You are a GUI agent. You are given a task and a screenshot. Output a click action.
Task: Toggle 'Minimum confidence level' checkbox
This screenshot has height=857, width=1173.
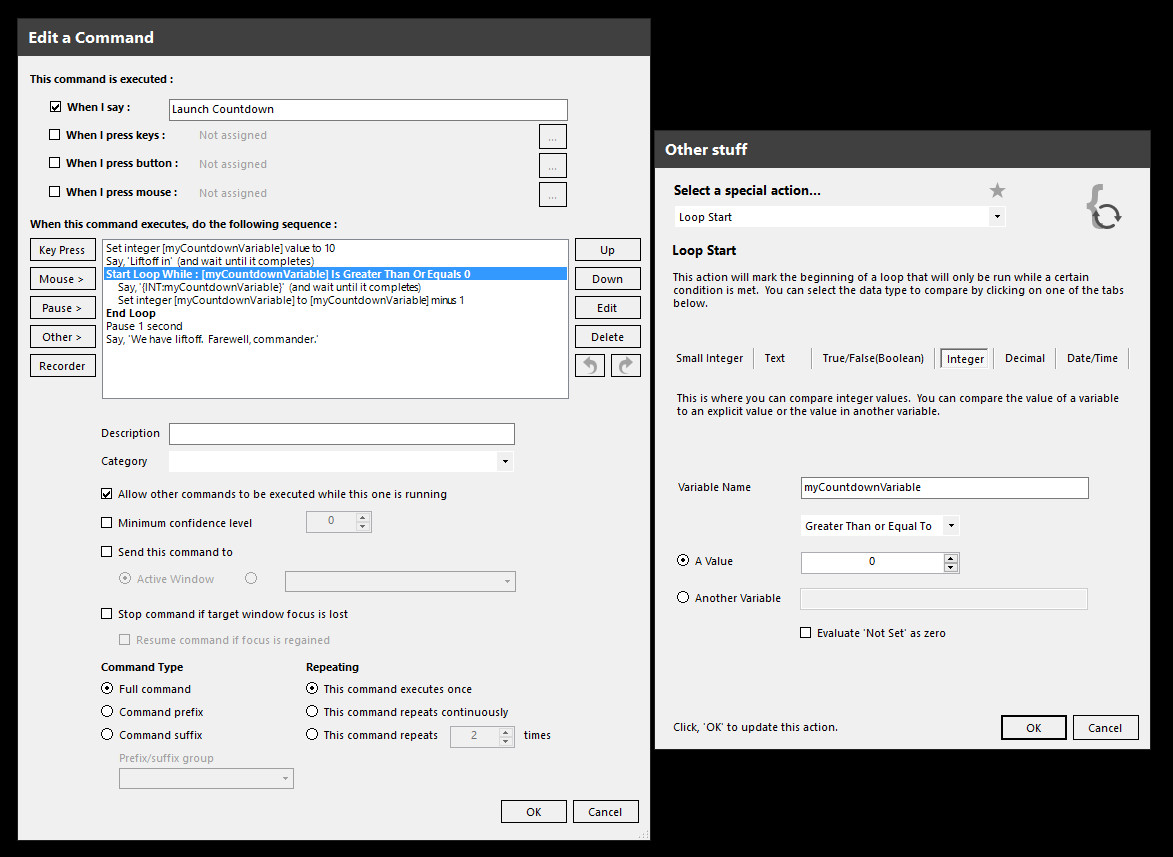tap(107, 523)
